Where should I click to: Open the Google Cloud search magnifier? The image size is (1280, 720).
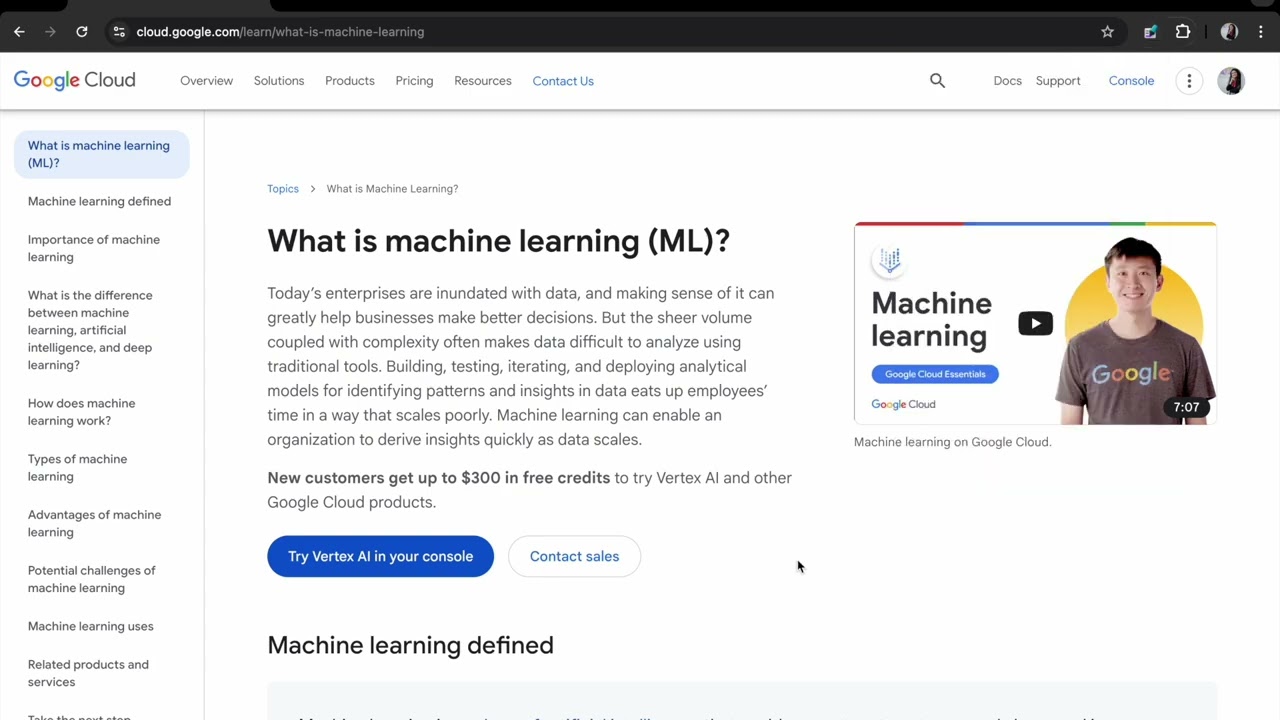937,81
